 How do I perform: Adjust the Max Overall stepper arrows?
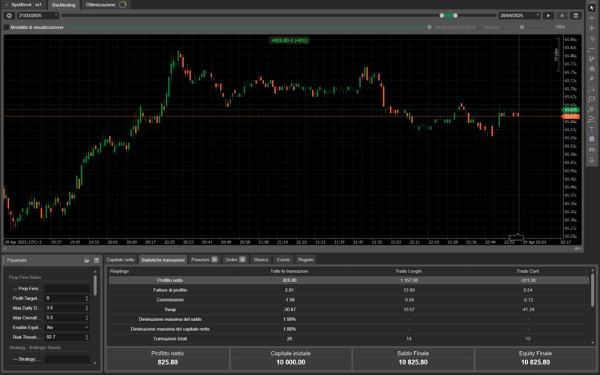pyautogui.click(x=87, y=318)
